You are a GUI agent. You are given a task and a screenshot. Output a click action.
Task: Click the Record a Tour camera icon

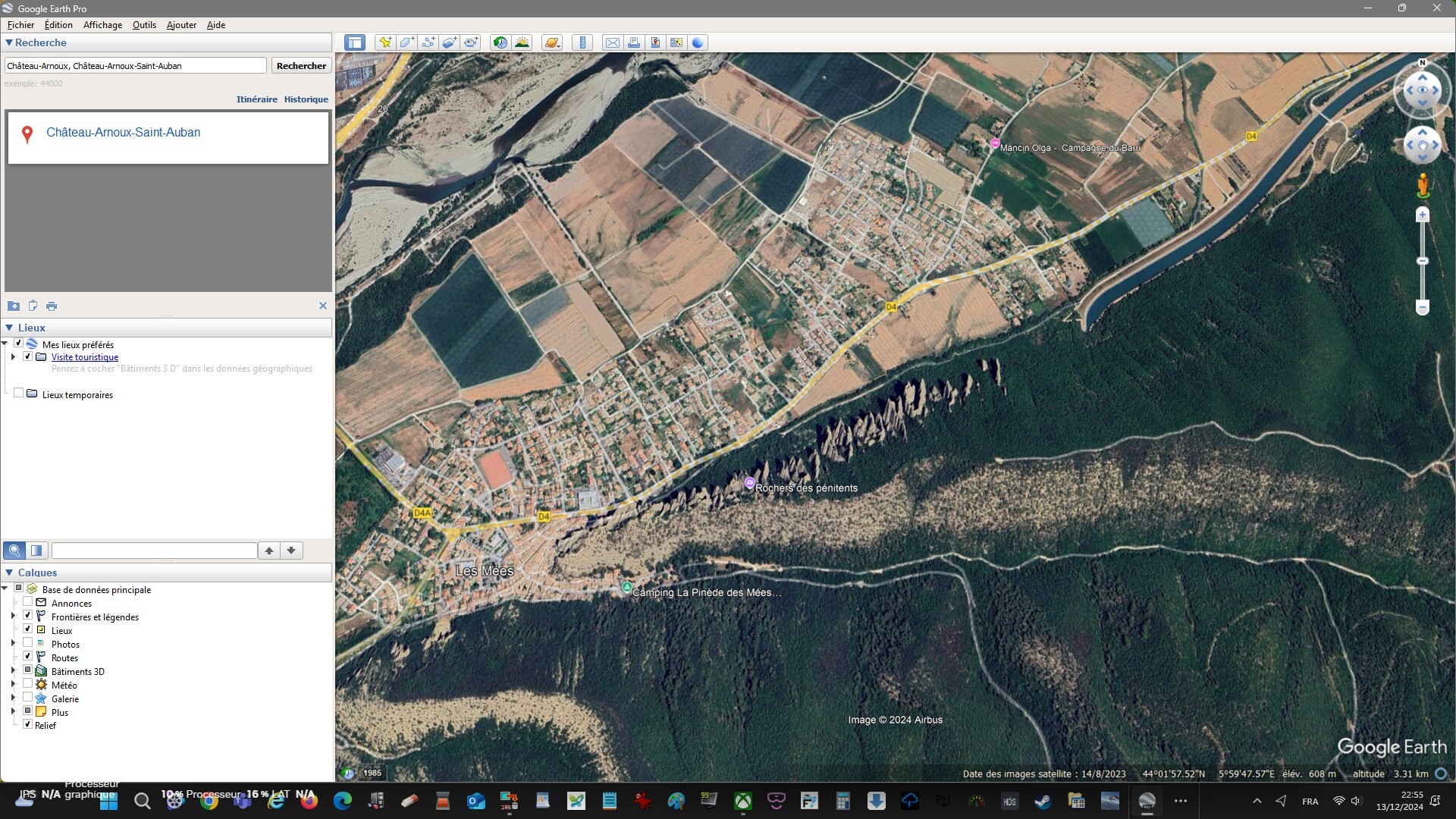(x=471, y=42)
